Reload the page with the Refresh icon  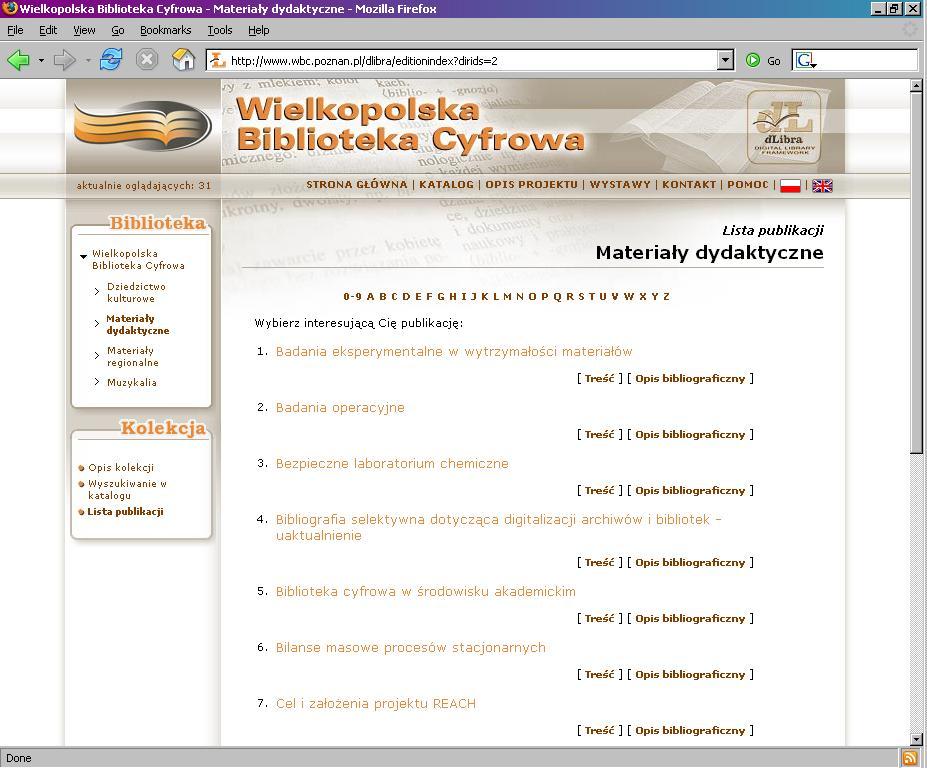111,60
